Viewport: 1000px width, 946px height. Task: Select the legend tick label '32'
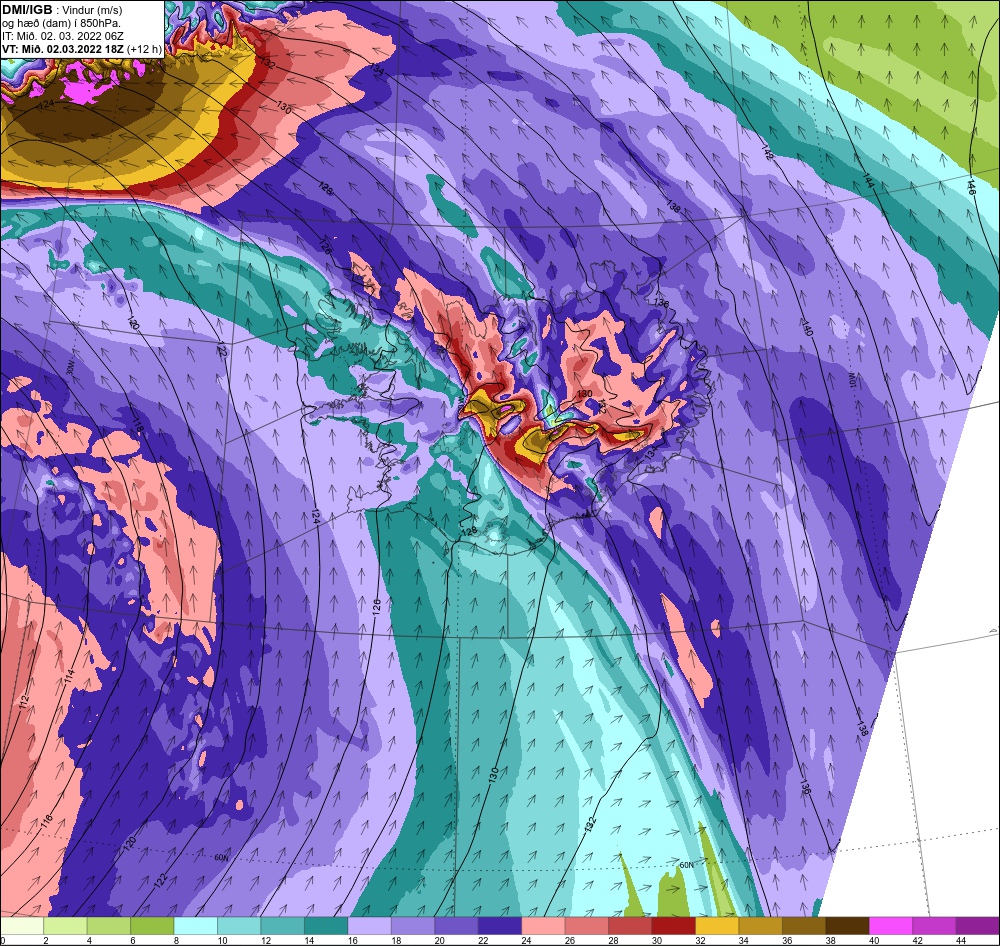coord(700,940)
